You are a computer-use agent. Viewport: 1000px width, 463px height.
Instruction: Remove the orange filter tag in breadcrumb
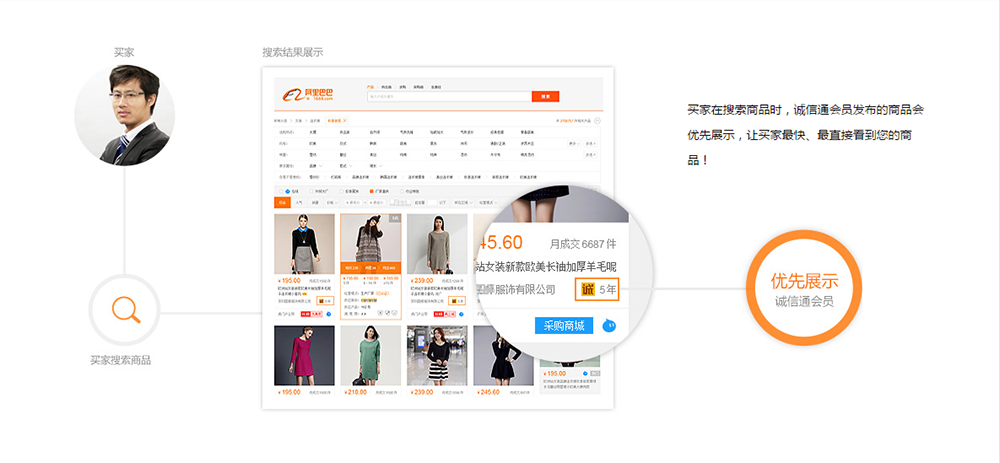coord(344,121)
